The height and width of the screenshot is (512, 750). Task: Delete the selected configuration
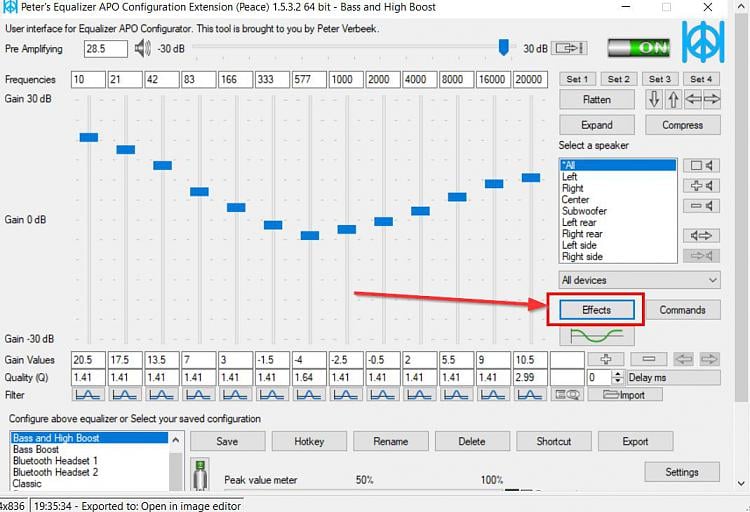[472, 441]
